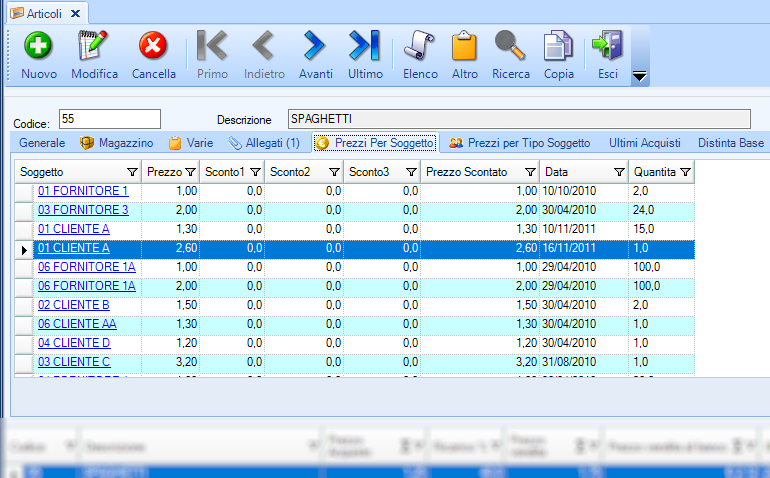Open the Soggetto column filter
The image size is (770, 478).
tap(132, 172)
